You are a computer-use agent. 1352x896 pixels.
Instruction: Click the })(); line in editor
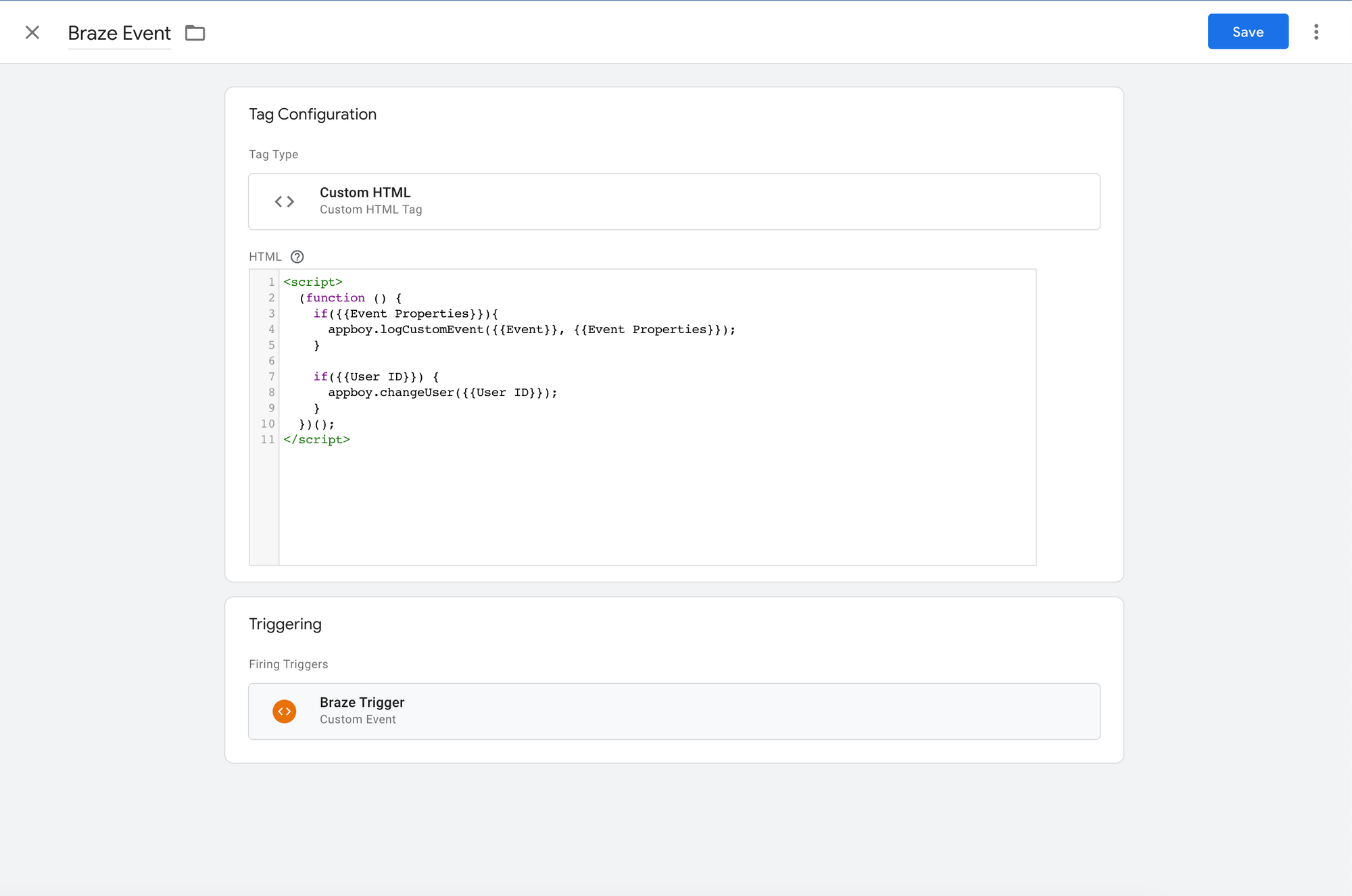[x=316, y=424]
